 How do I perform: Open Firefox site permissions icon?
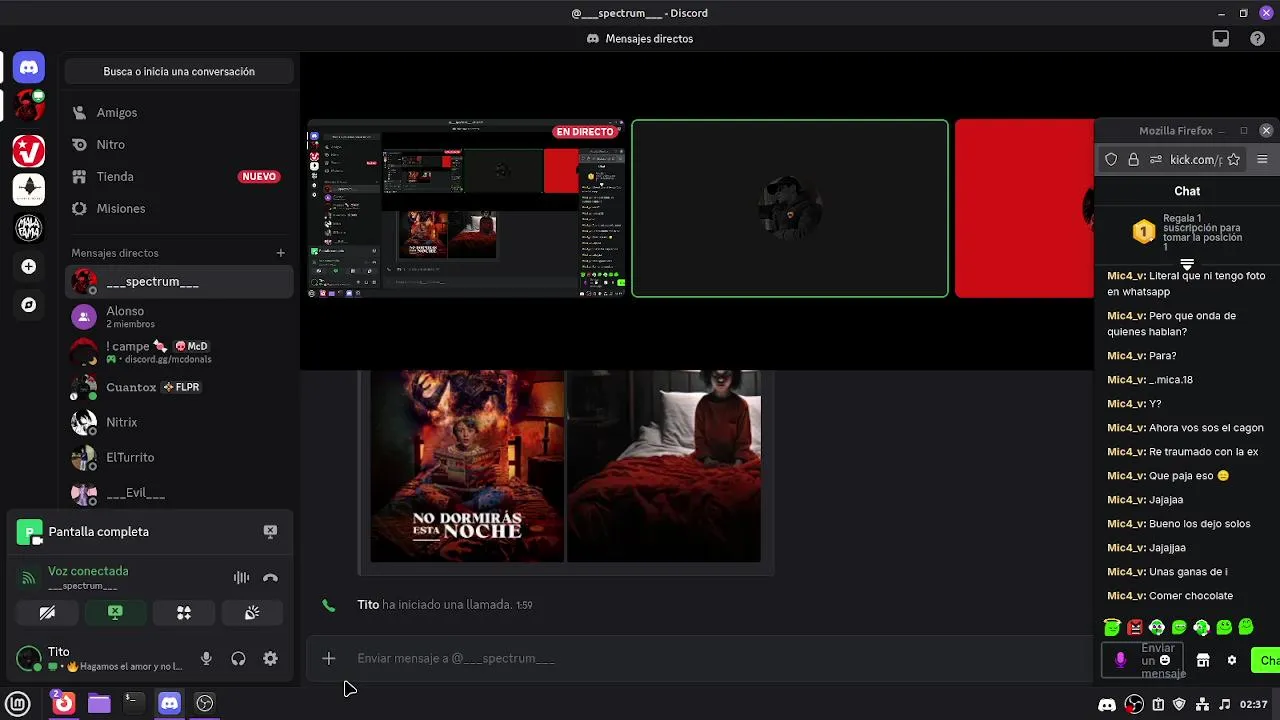1156,159
